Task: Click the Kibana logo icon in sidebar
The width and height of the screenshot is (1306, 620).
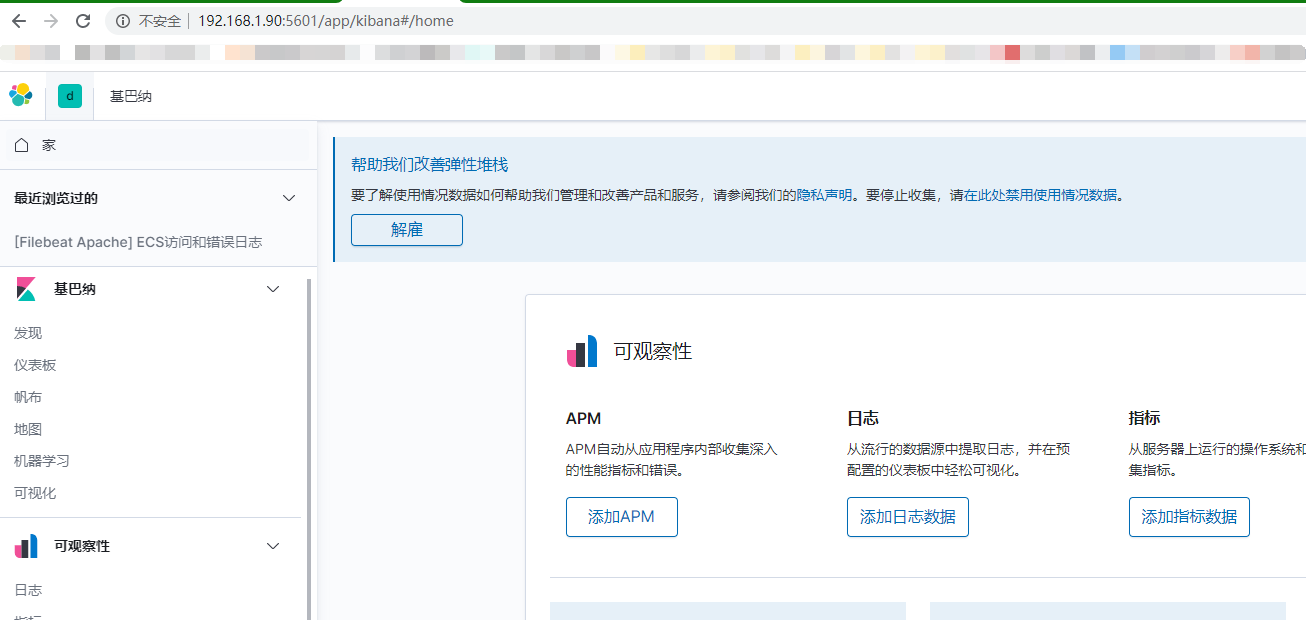Action: pos(26,289)
